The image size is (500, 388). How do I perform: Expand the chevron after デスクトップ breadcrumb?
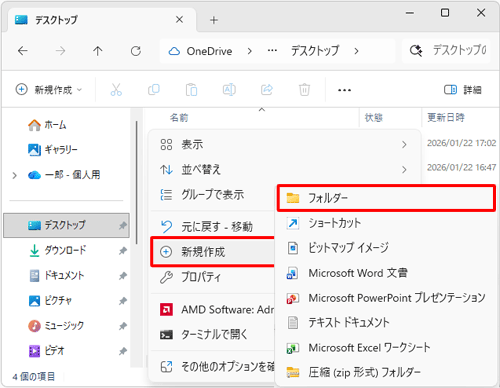pos(356,51)
